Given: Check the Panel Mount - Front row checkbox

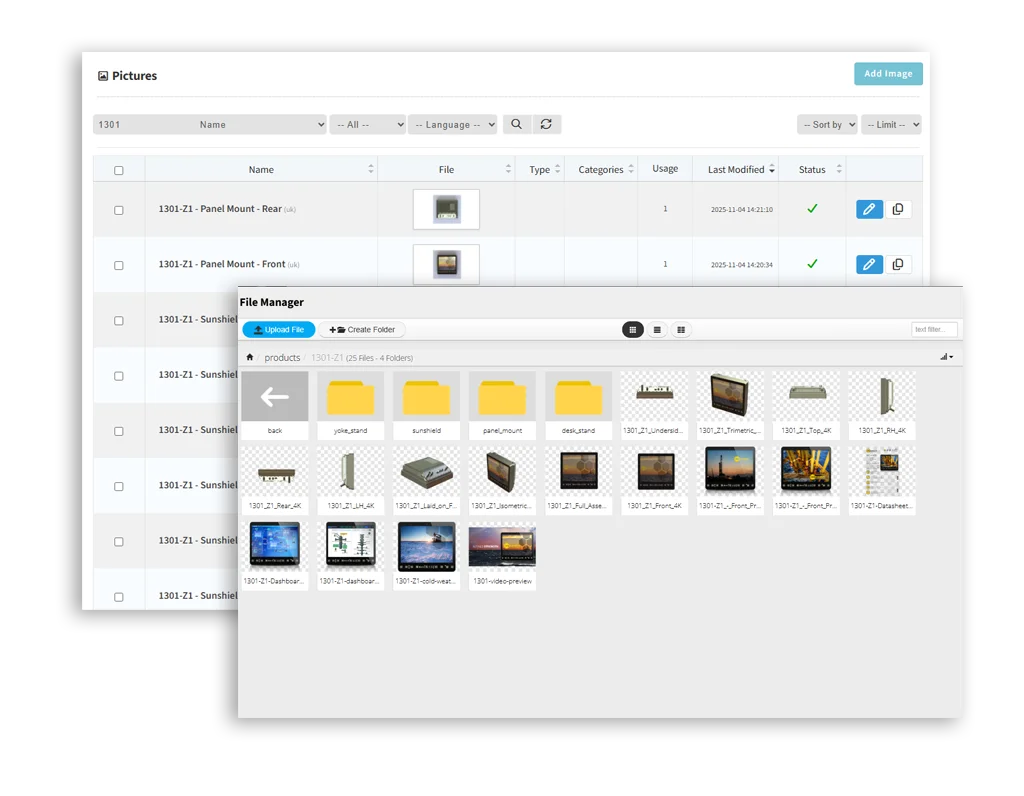Looking at the screenshot, I should [118, 264].
